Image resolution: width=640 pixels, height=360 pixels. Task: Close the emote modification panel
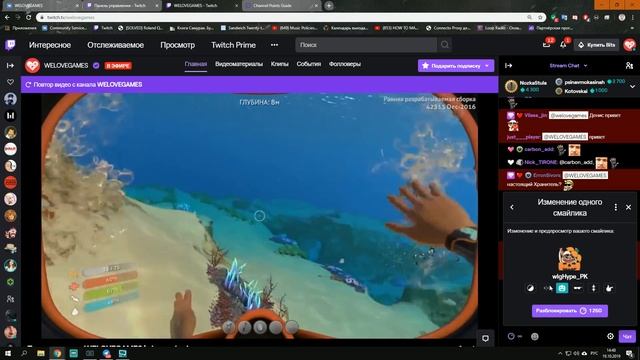tap(629, 207)
